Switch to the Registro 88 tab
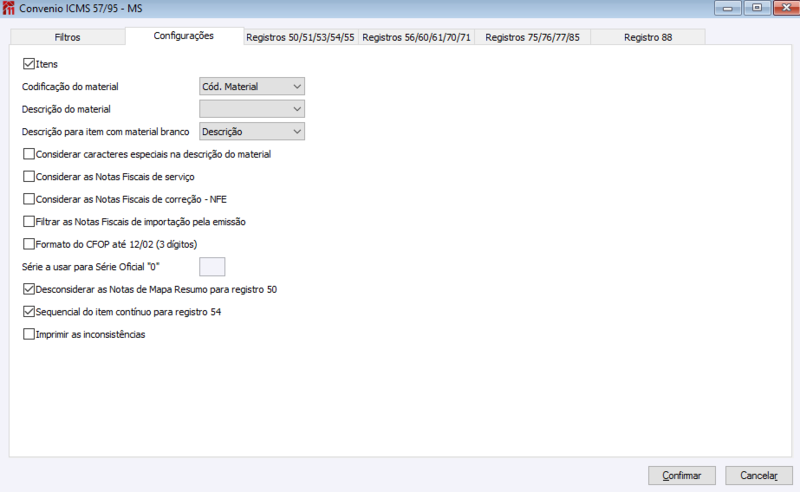The image size is (800, 492). pos(648,37)
